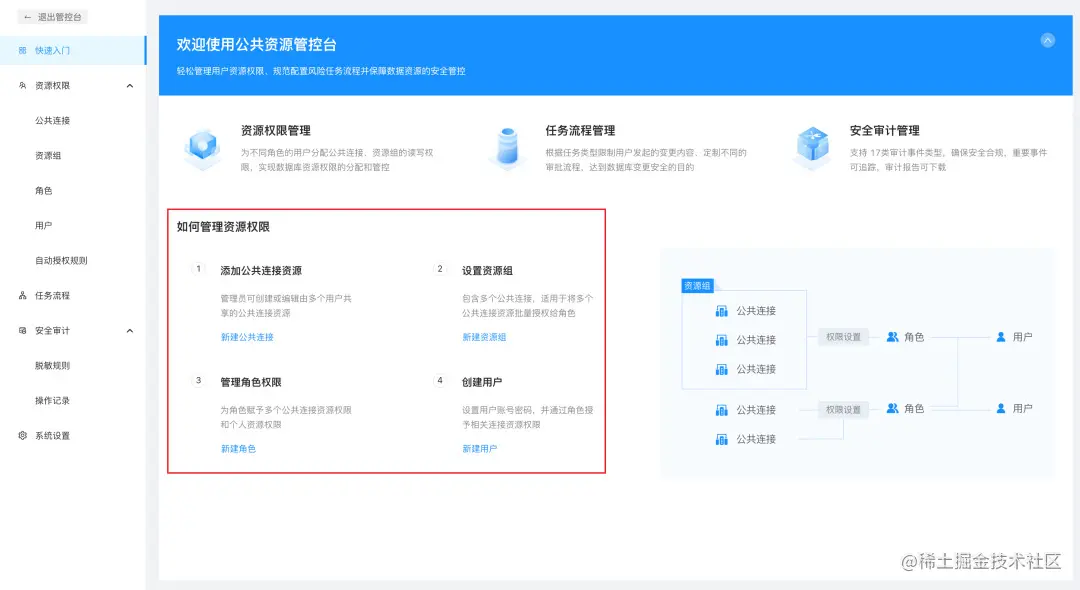Click the lower 角色 people icon
1080x590 pixels.
(x=893, y=409)
